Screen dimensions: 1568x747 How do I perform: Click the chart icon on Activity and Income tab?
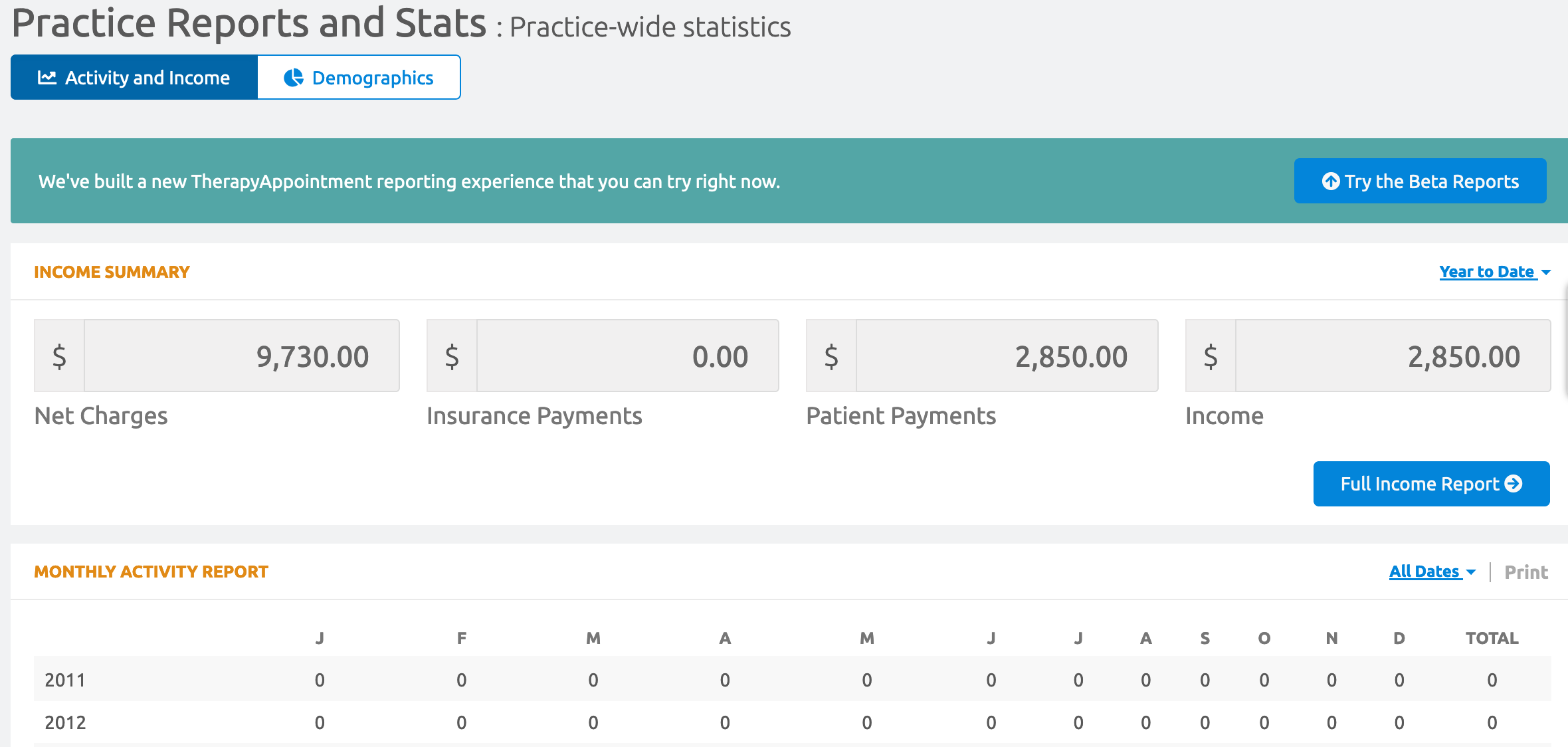(47, 78)
